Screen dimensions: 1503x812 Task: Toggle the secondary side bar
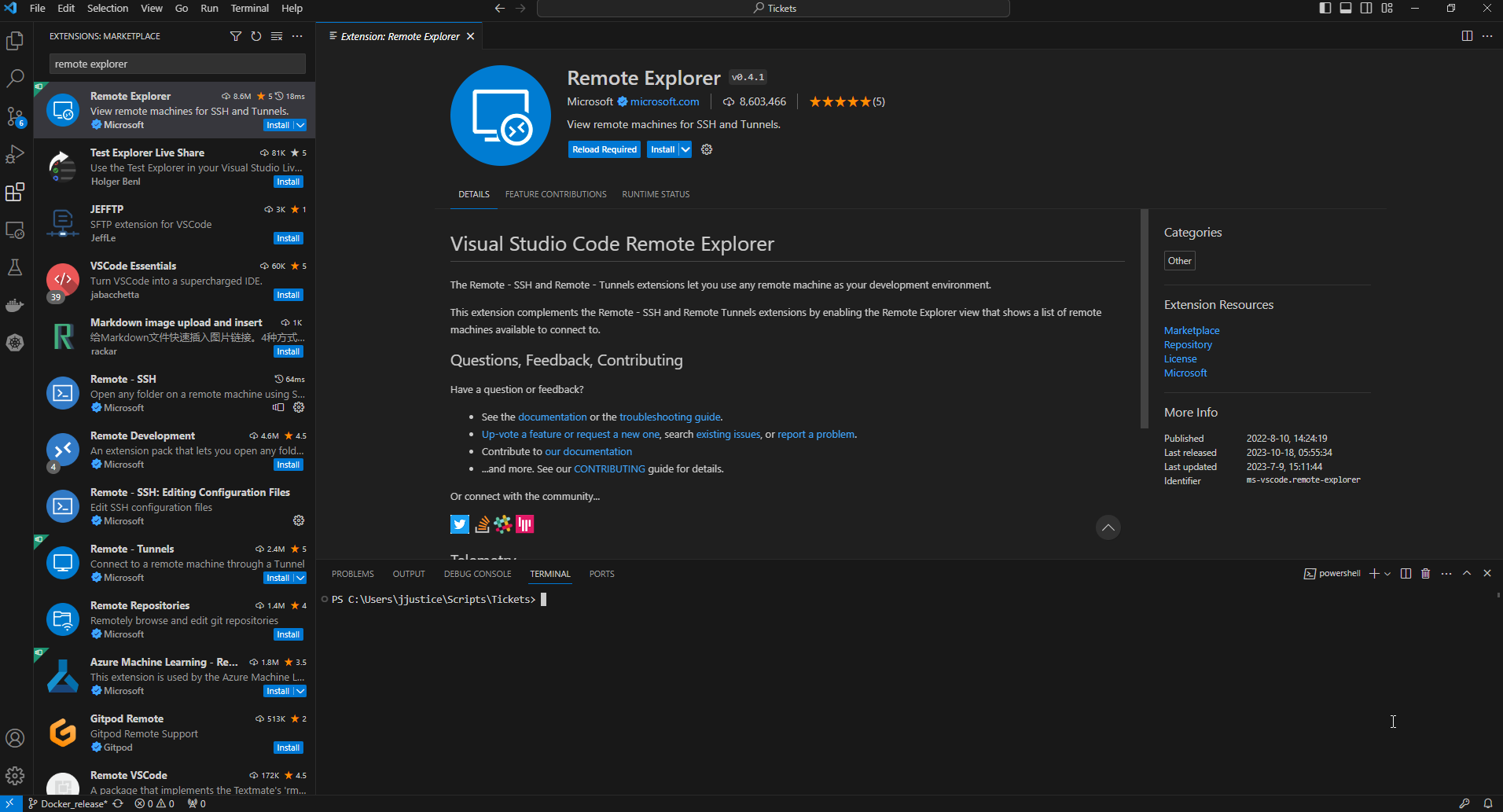[1366, 8]
